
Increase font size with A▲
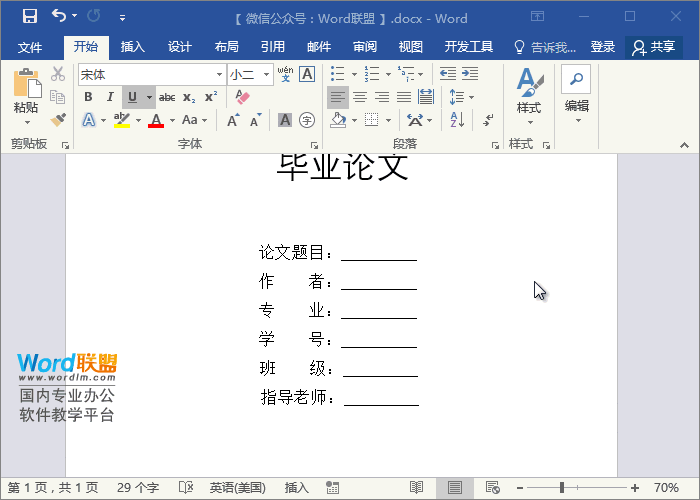point(233,120)
